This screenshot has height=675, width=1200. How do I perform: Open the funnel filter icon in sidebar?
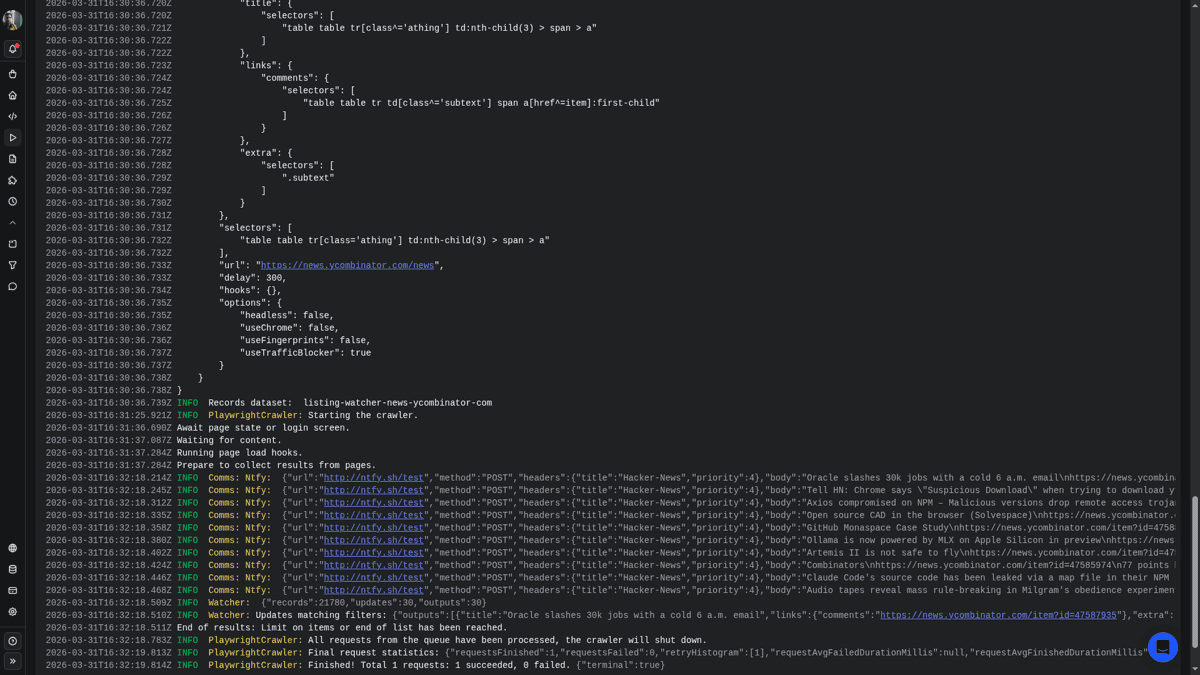click(13, 265)
